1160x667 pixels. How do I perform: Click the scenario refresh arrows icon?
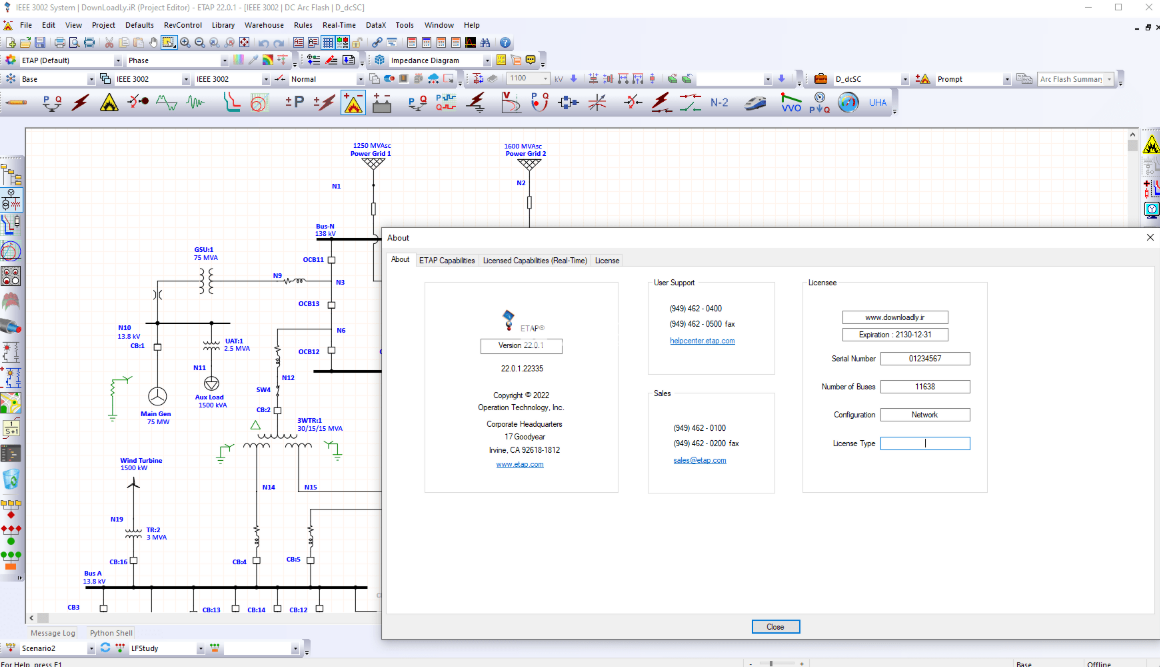click(x=105, y=649)
